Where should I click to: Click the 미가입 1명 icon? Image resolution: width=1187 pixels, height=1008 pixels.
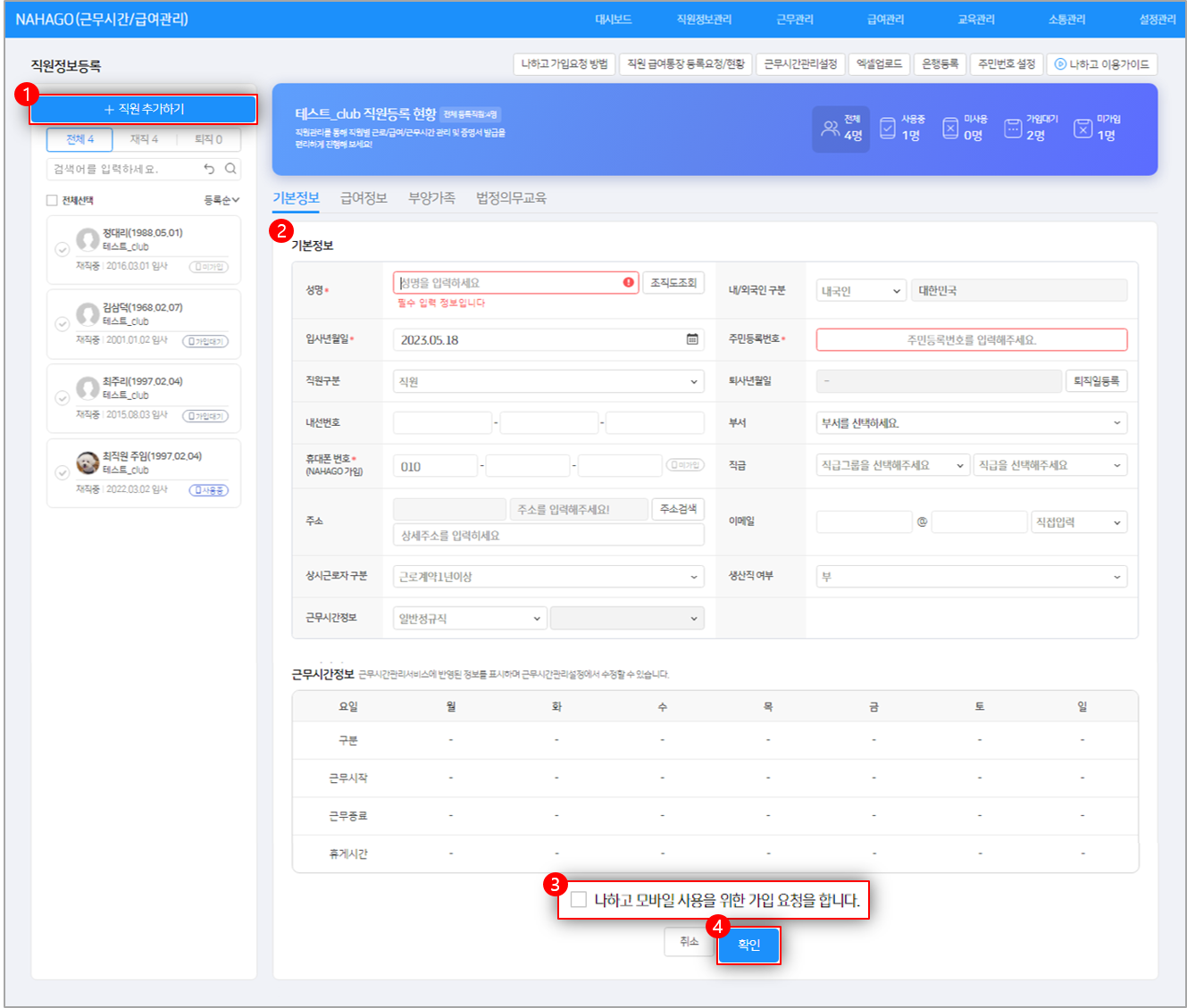tap(1083, 129)
